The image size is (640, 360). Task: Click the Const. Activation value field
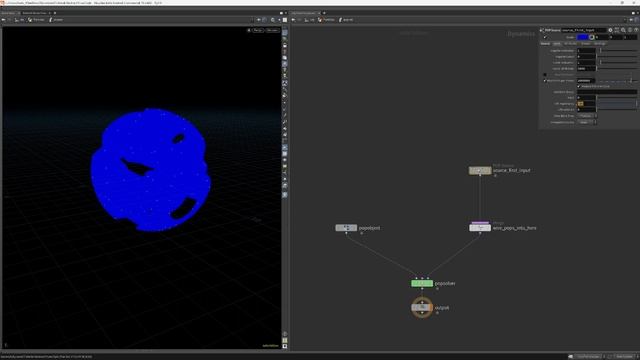coord(586,62)
